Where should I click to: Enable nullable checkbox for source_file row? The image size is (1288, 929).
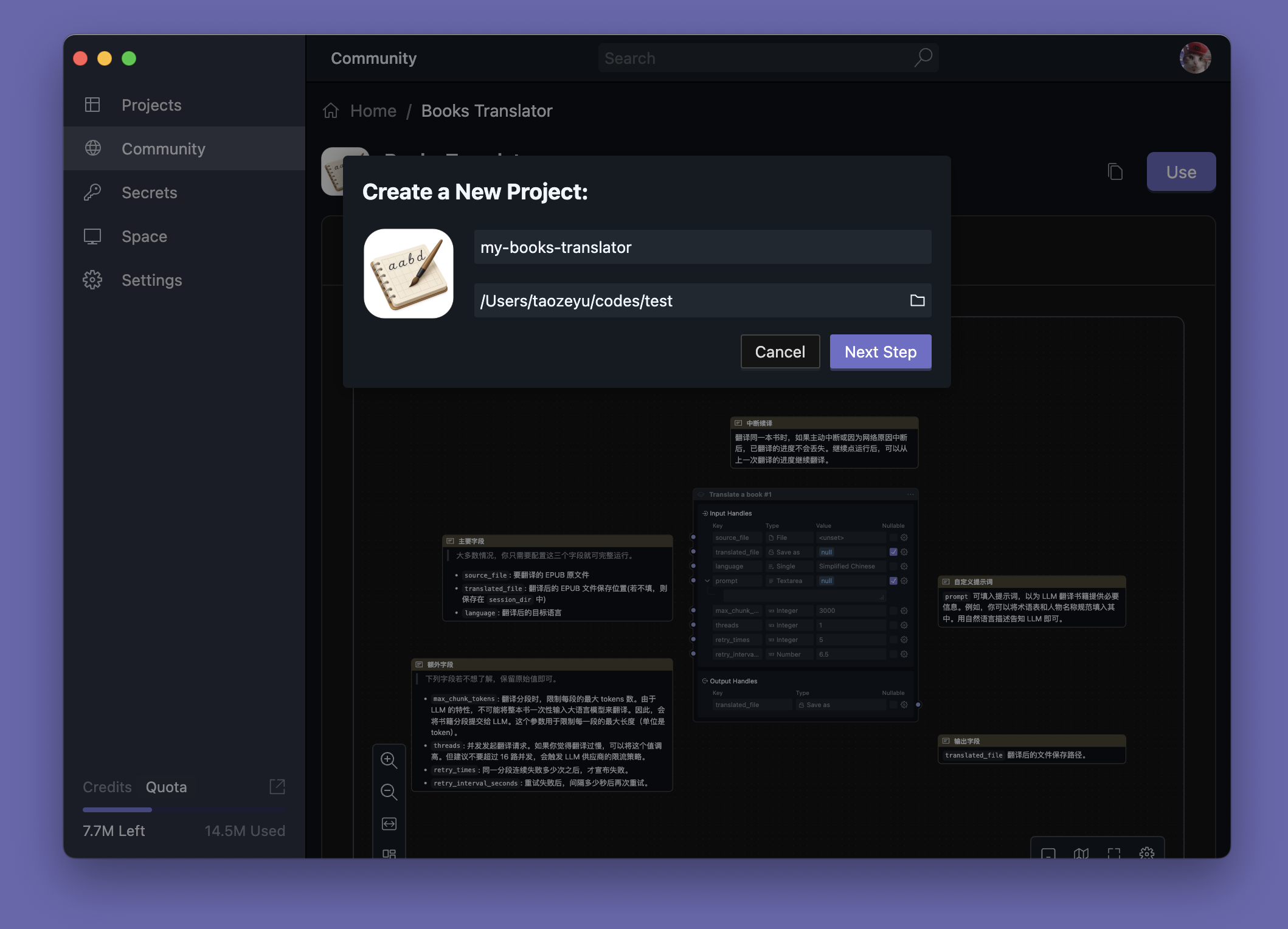(893, 537)
